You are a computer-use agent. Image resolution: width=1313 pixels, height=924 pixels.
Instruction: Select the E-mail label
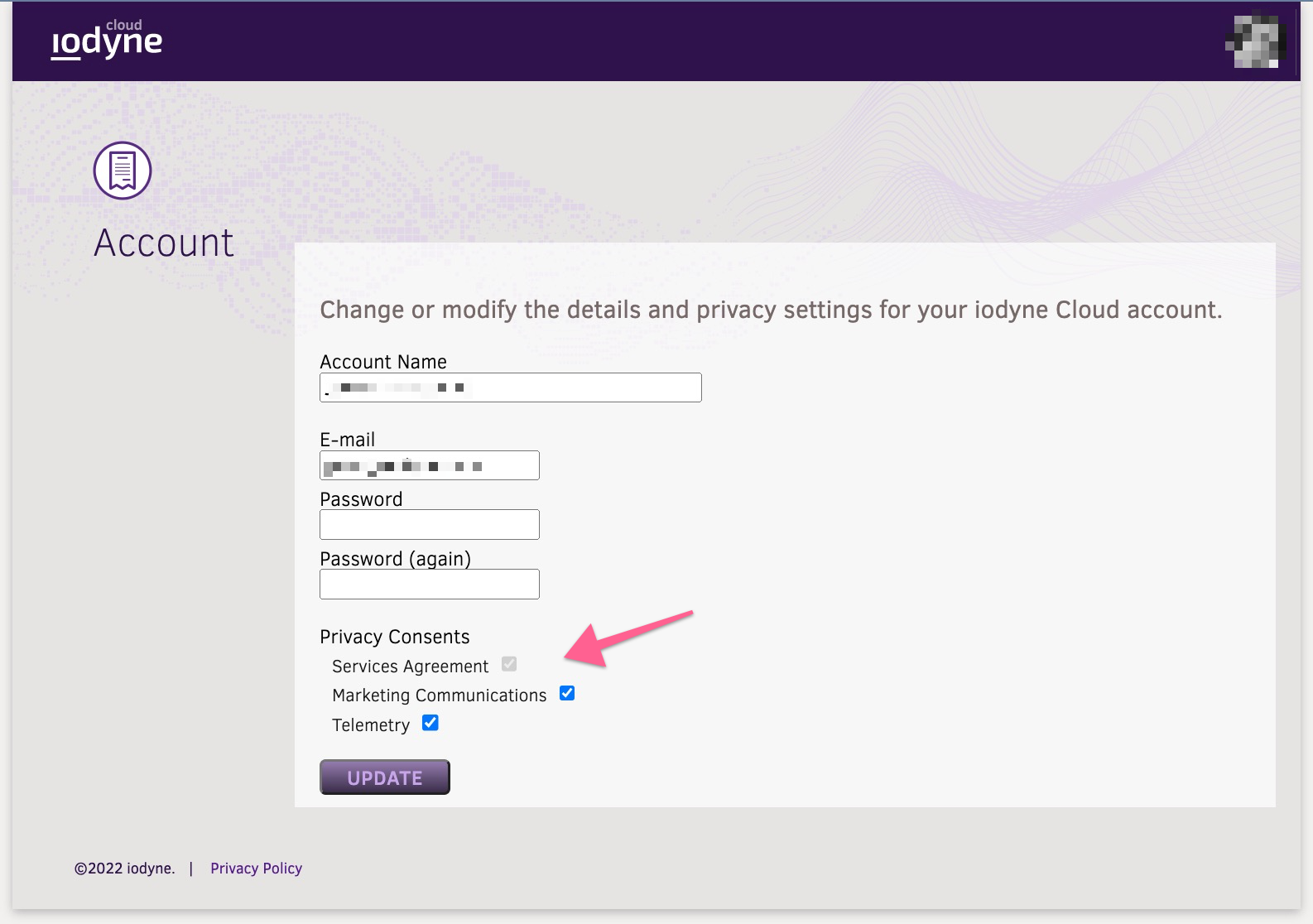coord(348,440)
